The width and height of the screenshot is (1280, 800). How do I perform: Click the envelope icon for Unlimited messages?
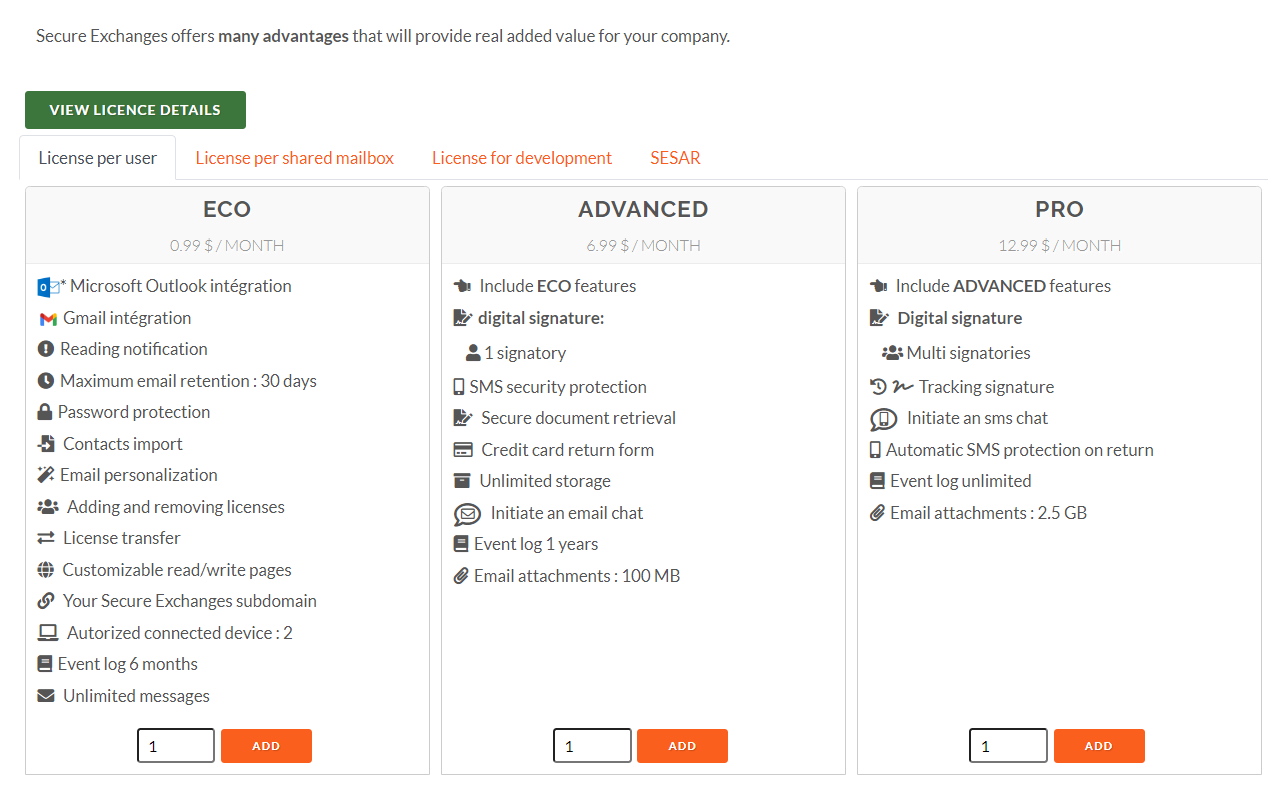pyautogui.click(x=46, y=696)
